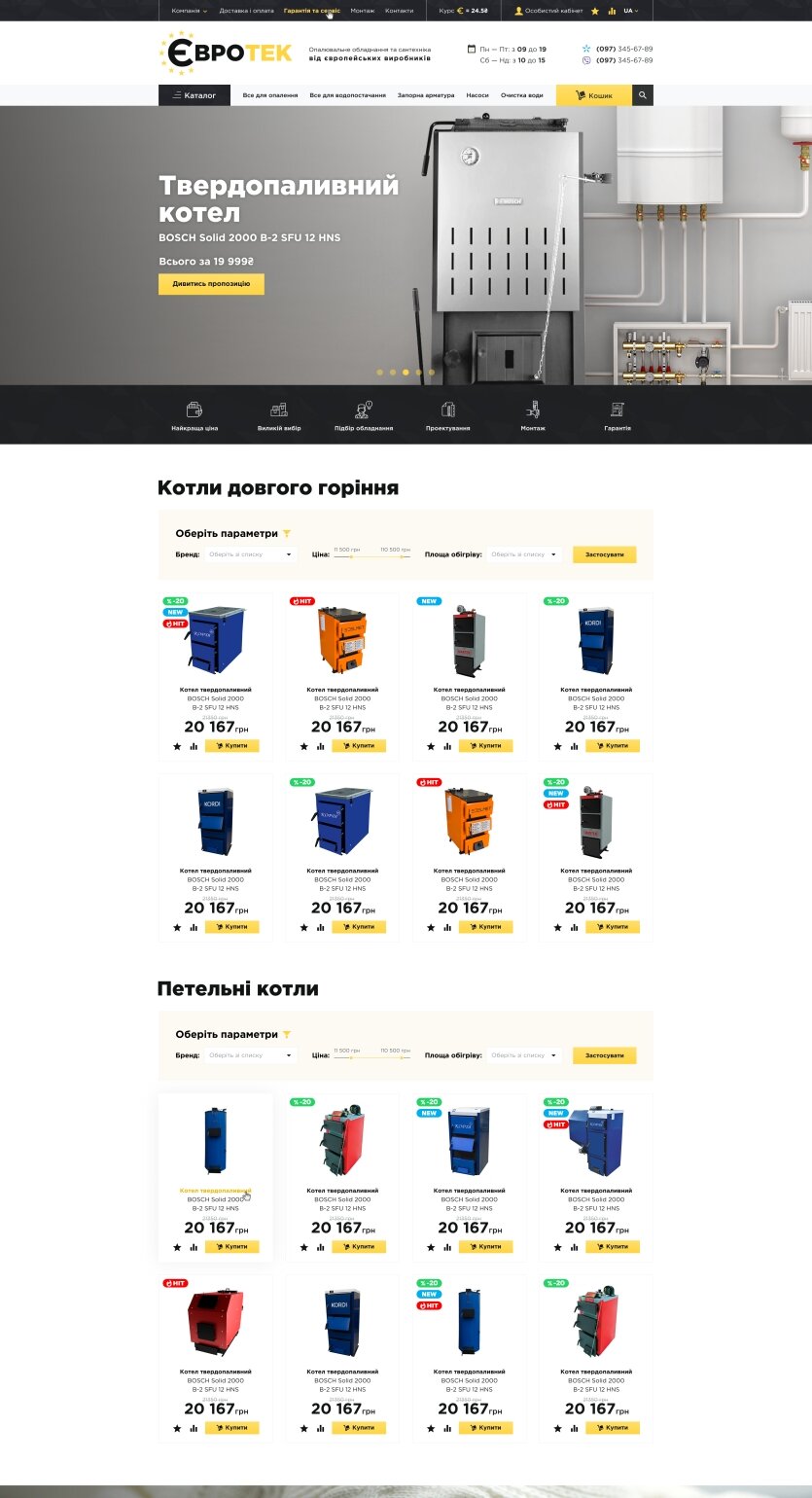
Task: Click Дивитись пропозицію banner button
Action: pos(211,284)
